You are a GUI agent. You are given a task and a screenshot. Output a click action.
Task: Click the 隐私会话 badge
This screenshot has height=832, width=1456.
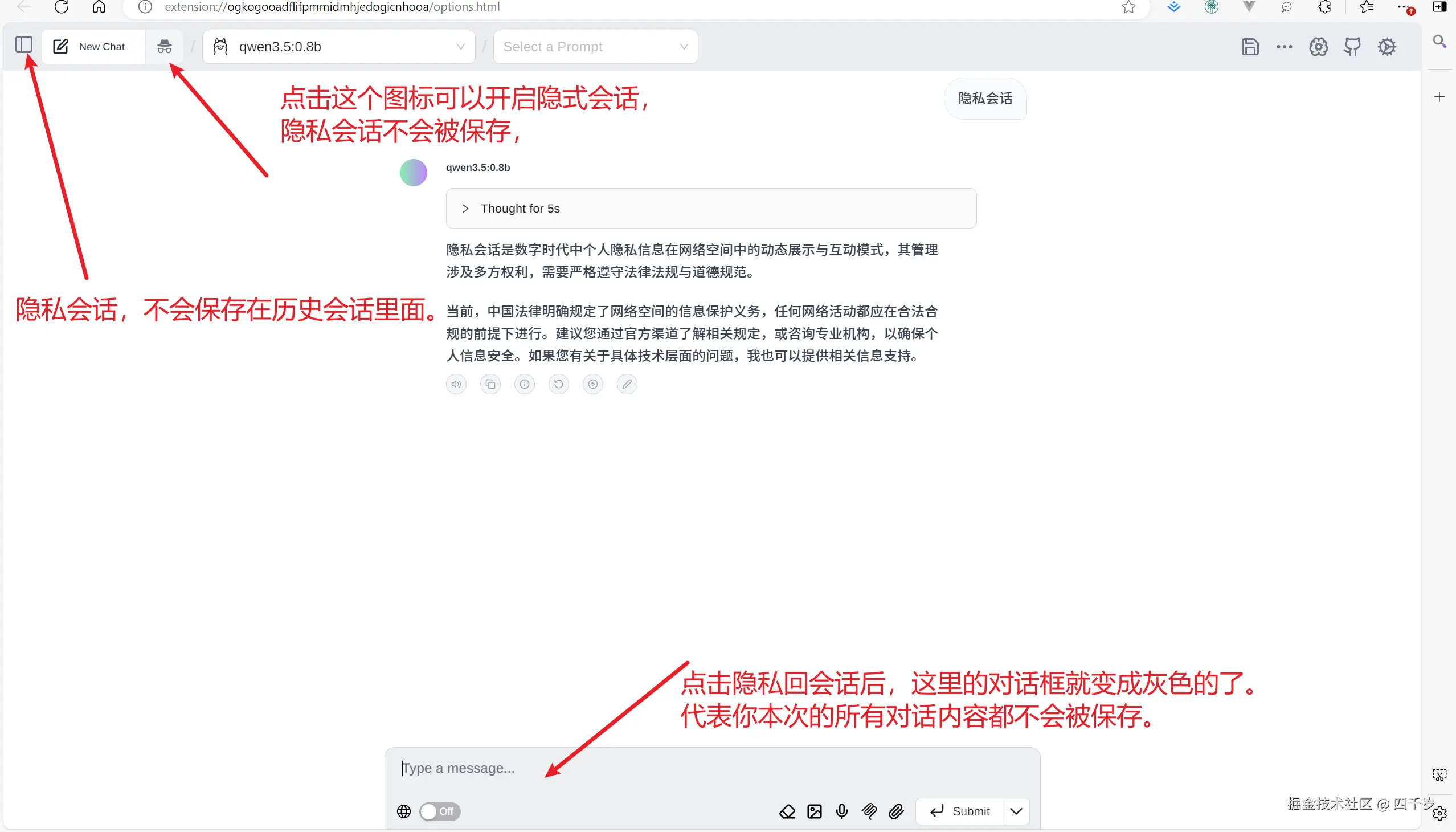[985, 98]
